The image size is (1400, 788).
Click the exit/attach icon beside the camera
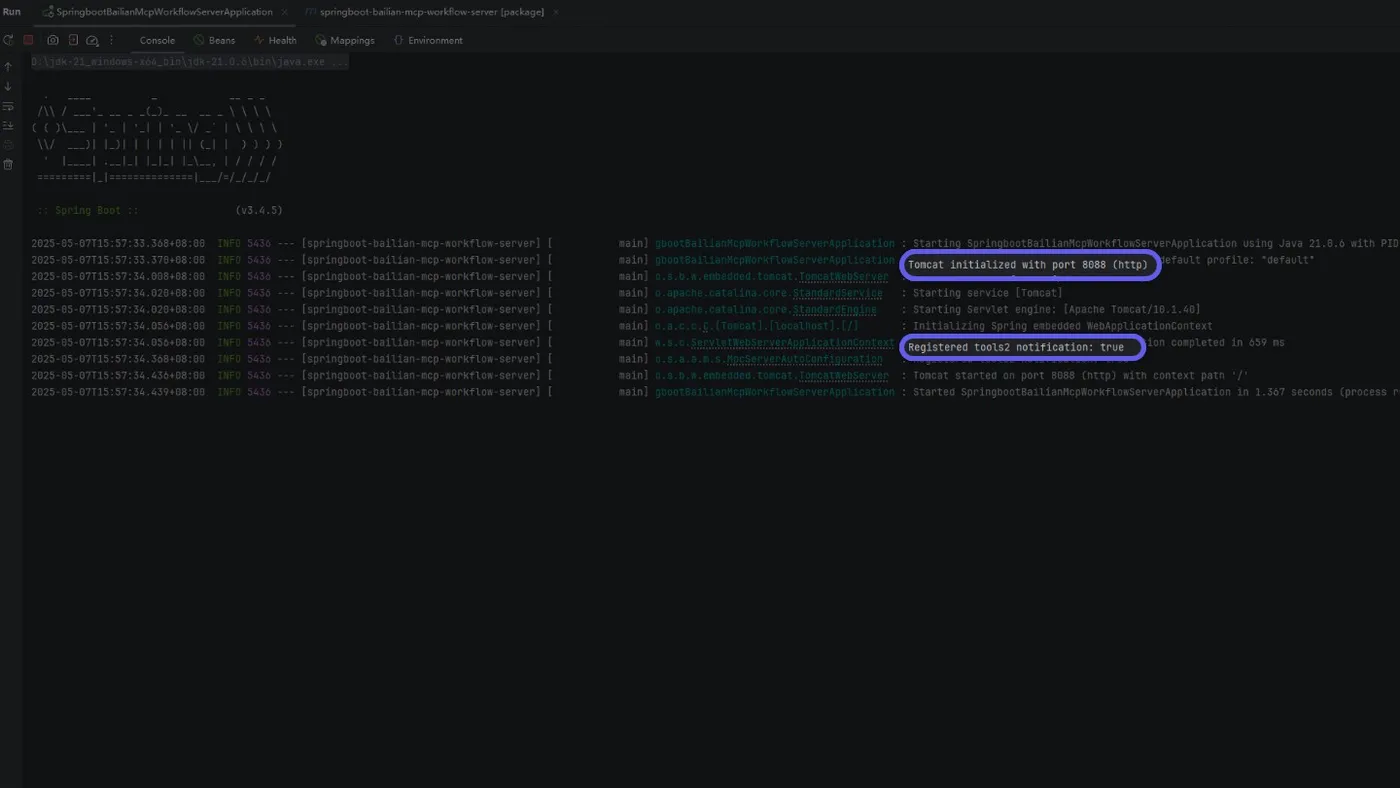point(73,40)
